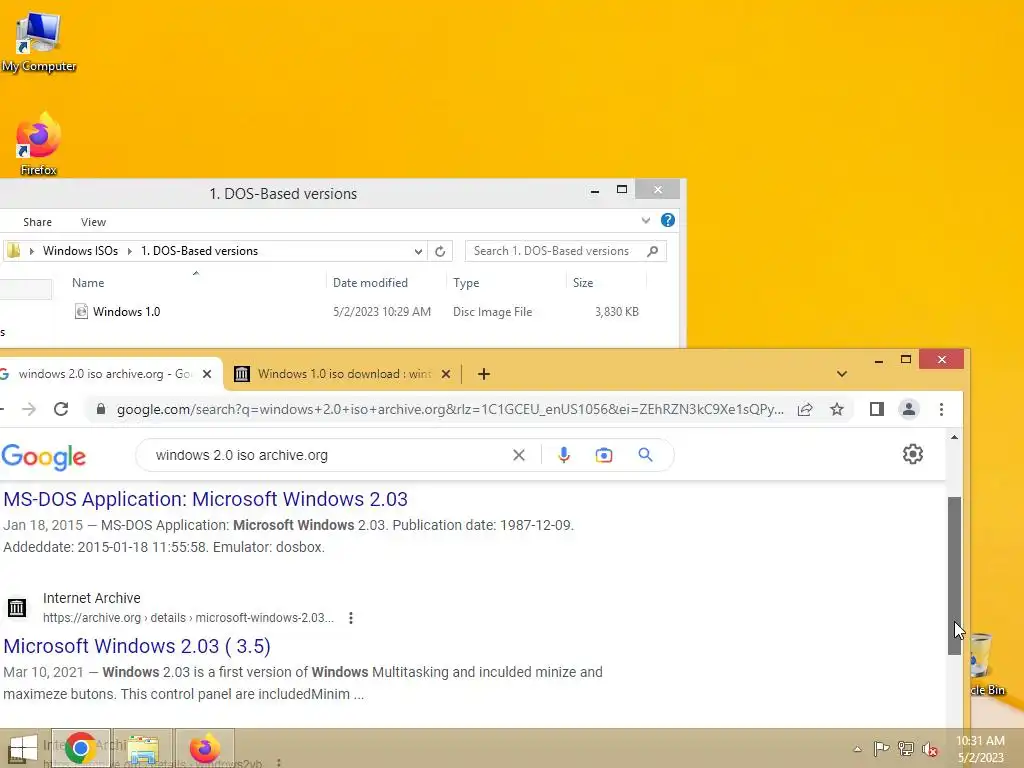This screenshot has height=768, width=1024.
Task: Start Google voice search
Action: click(x=564, y=455)
